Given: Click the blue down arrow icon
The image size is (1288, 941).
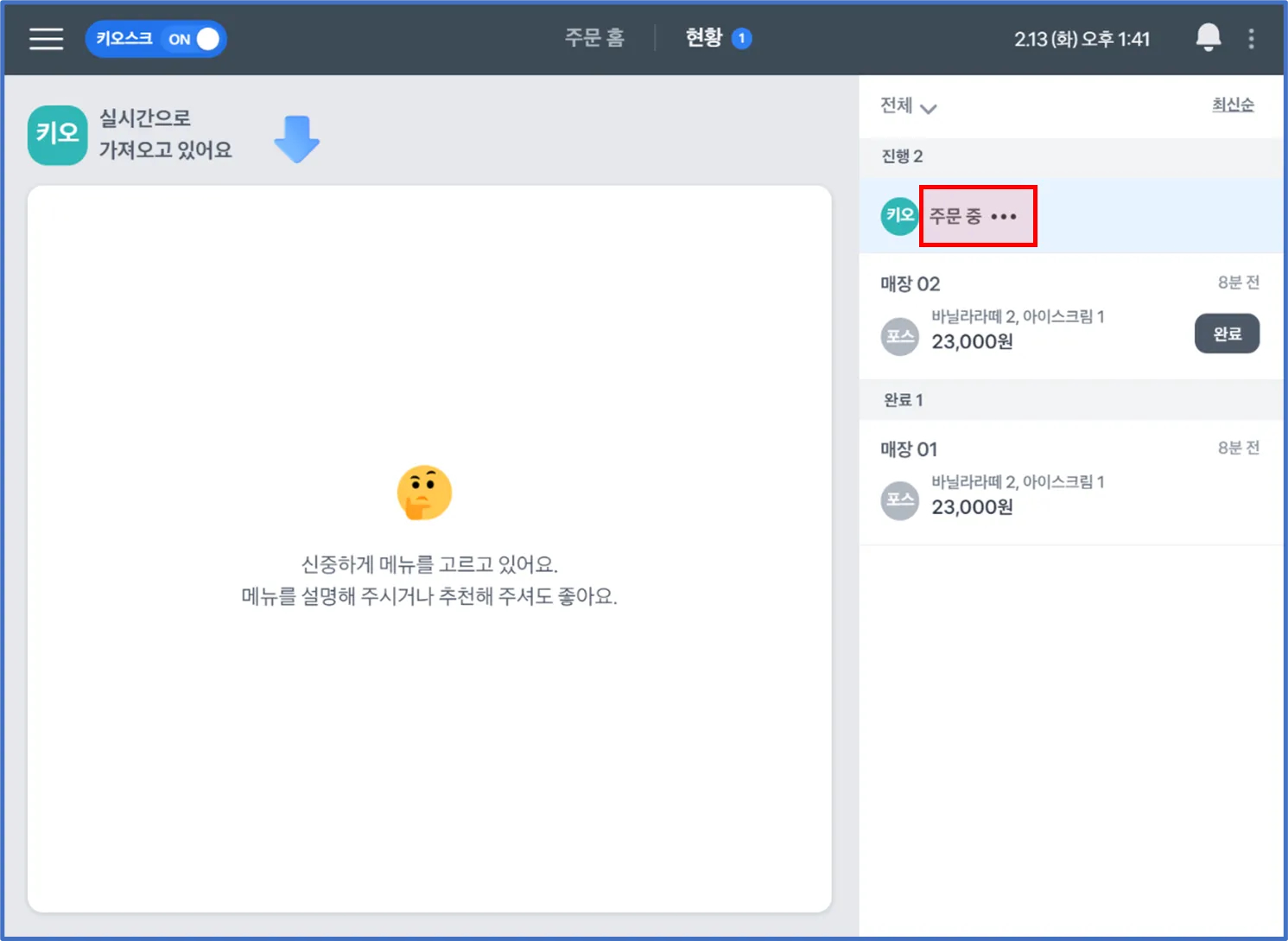Looking at the screenshot, I should 296,138.
